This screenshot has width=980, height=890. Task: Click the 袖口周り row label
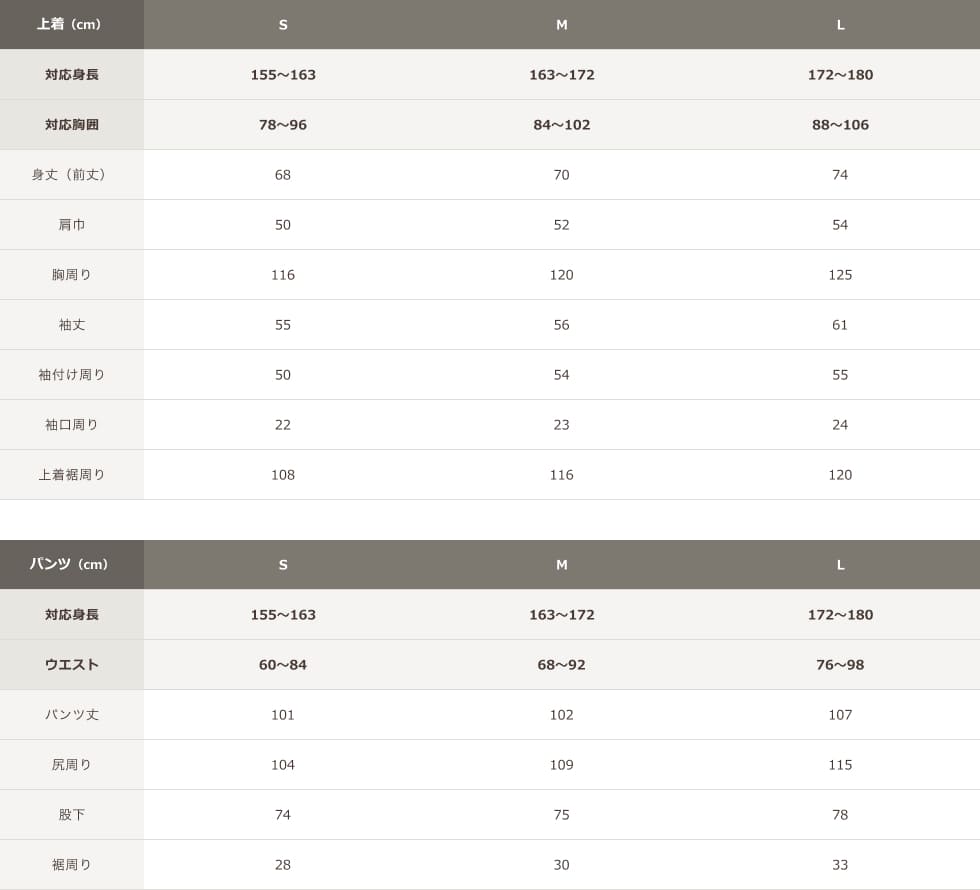(72, 425)
